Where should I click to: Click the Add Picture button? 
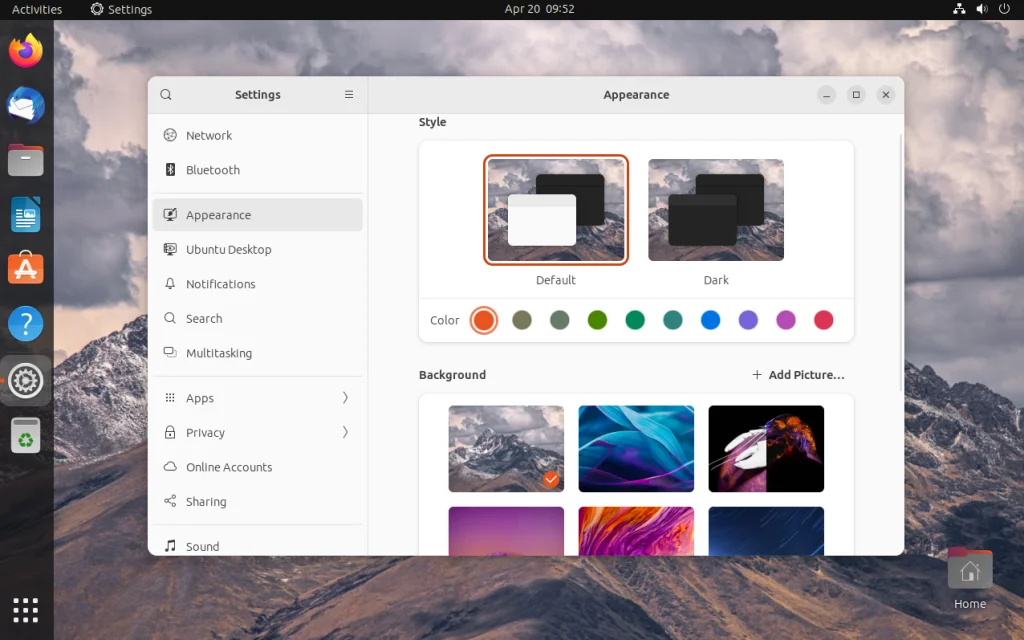(x=797, y=374)
